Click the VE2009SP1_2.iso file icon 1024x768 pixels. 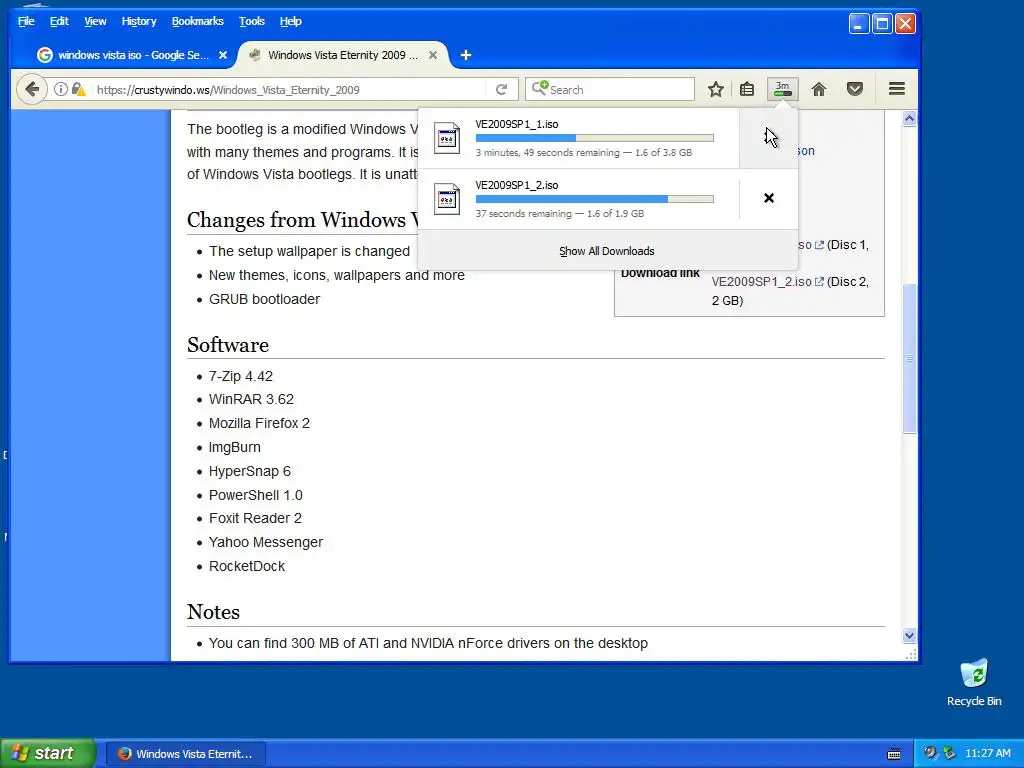tap(447, 199)
